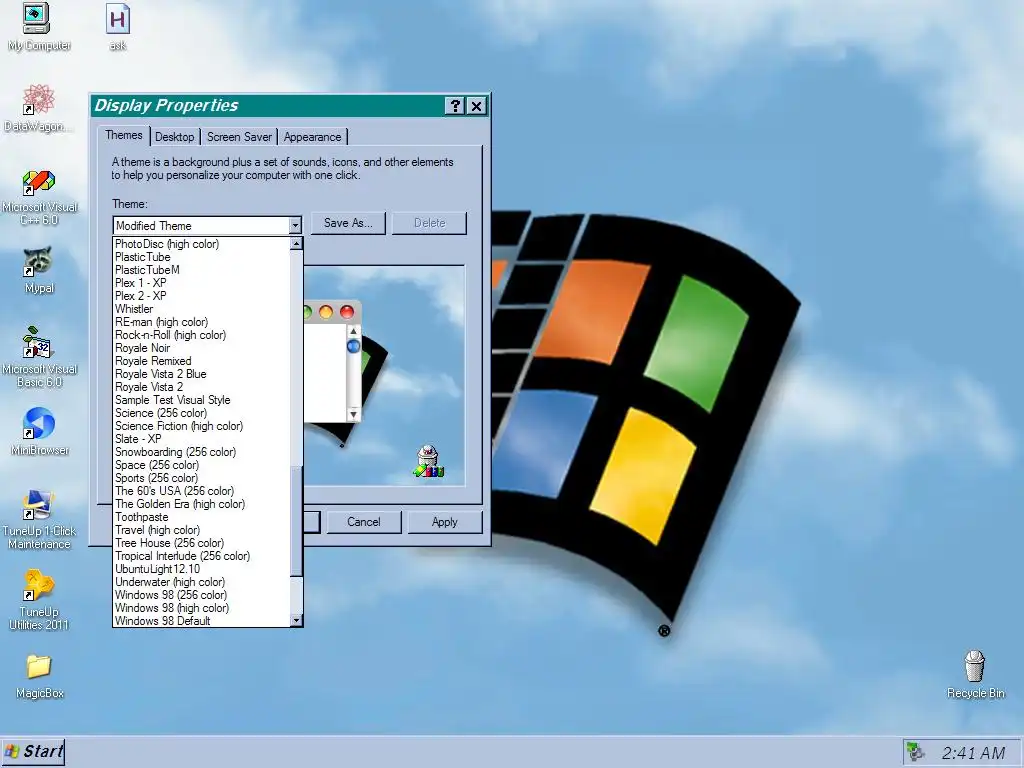This screenshot has height=768, width=1024.
Task: Switch to the Appearance tab
Action: (x=312, y=136)
